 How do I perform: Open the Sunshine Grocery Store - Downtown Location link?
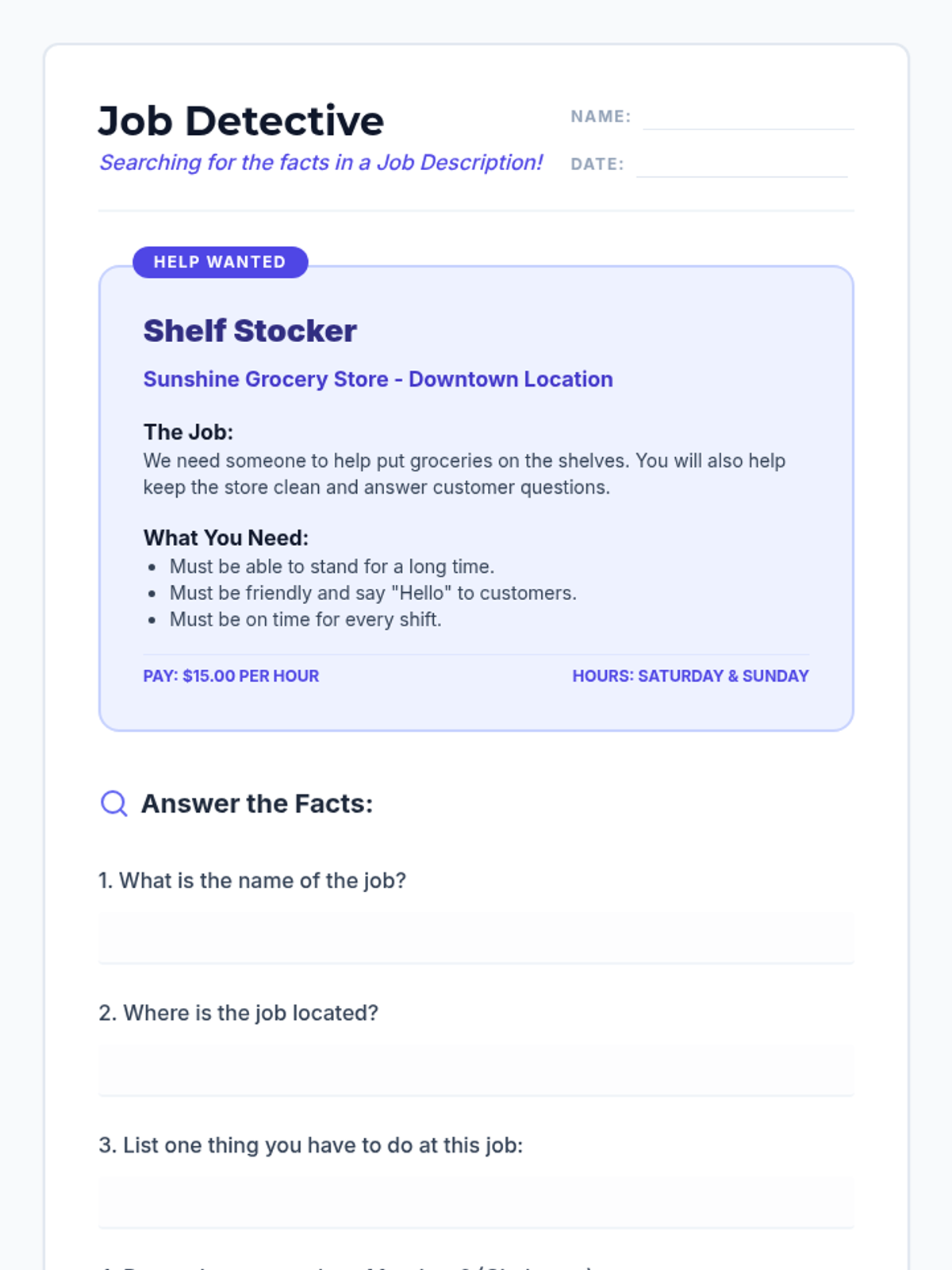(x=378, y=379)
